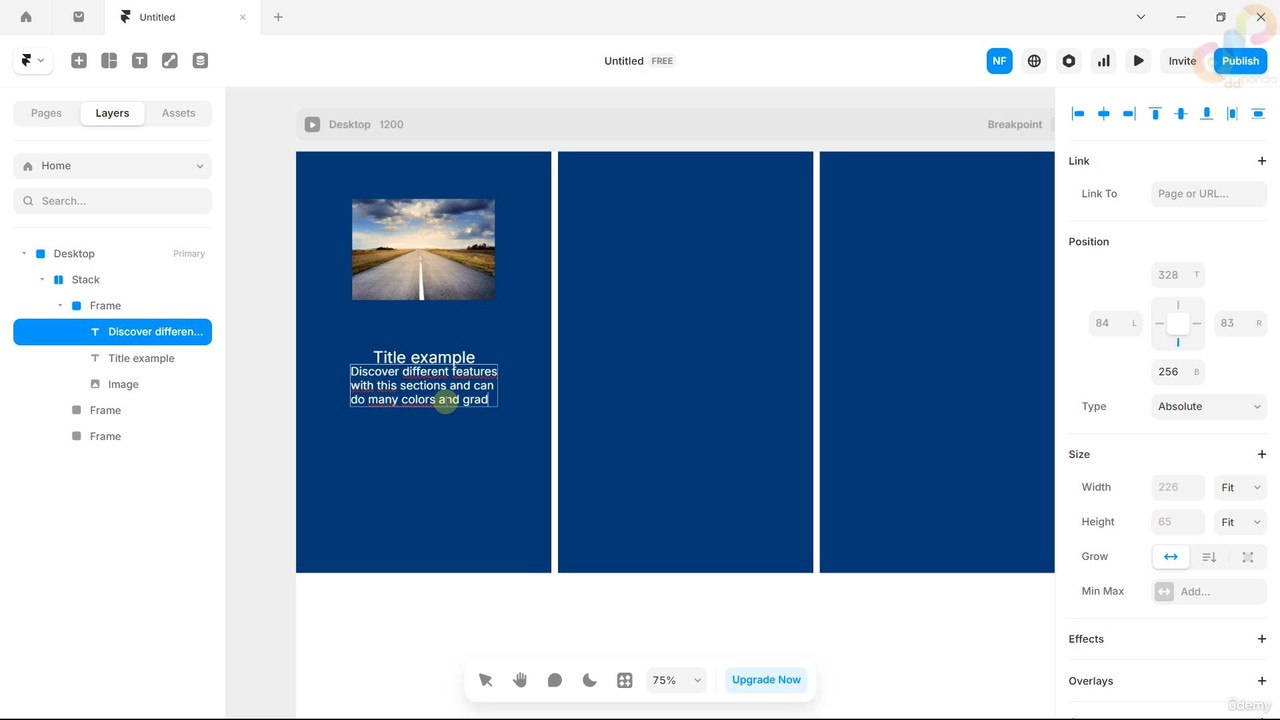Click desktop breakpoint play icon
1280x720 pixels.
click(x=312, y=124)
